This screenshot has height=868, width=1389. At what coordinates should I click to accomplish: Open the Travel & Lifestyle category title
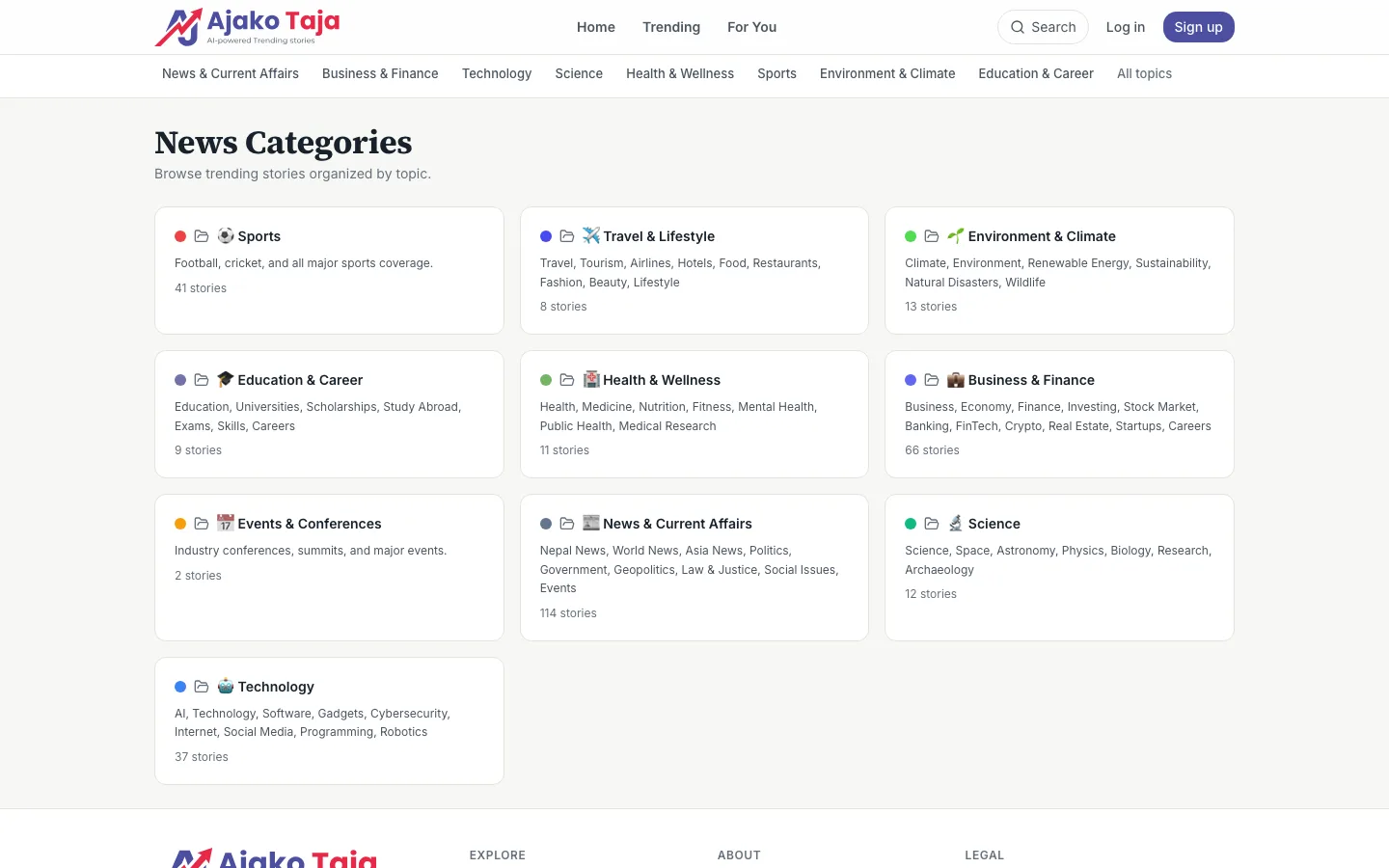pyautogui.click(x=659, y=236)
